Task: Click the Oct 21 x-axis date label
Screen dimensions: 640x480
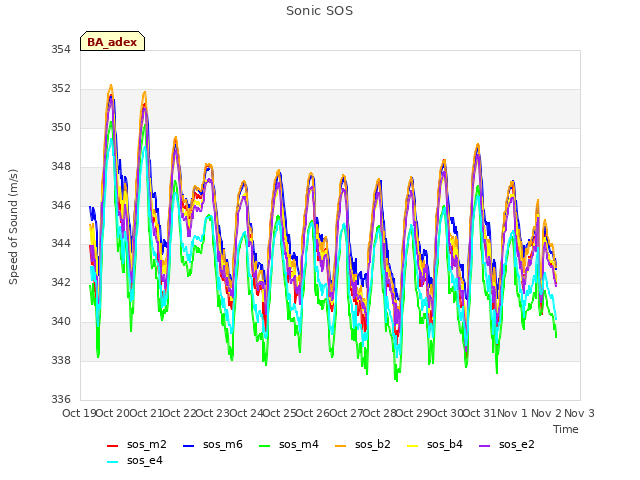Action: (x=146, y=413)
